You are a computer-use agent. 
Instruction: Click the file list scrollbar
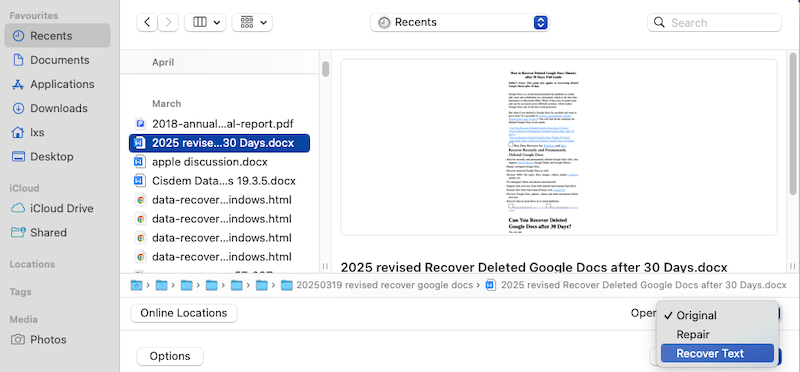click(x=326, y=69)
